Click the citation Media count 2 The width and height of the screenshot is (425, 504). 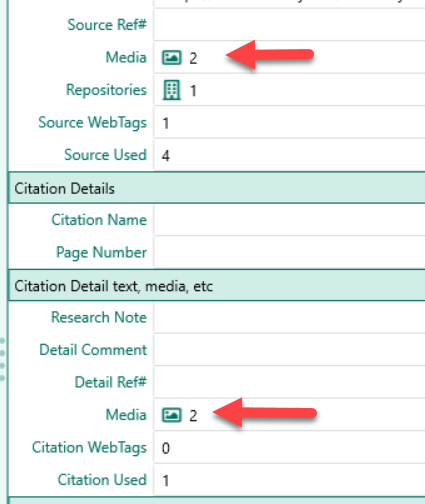[x=193, y=416]
